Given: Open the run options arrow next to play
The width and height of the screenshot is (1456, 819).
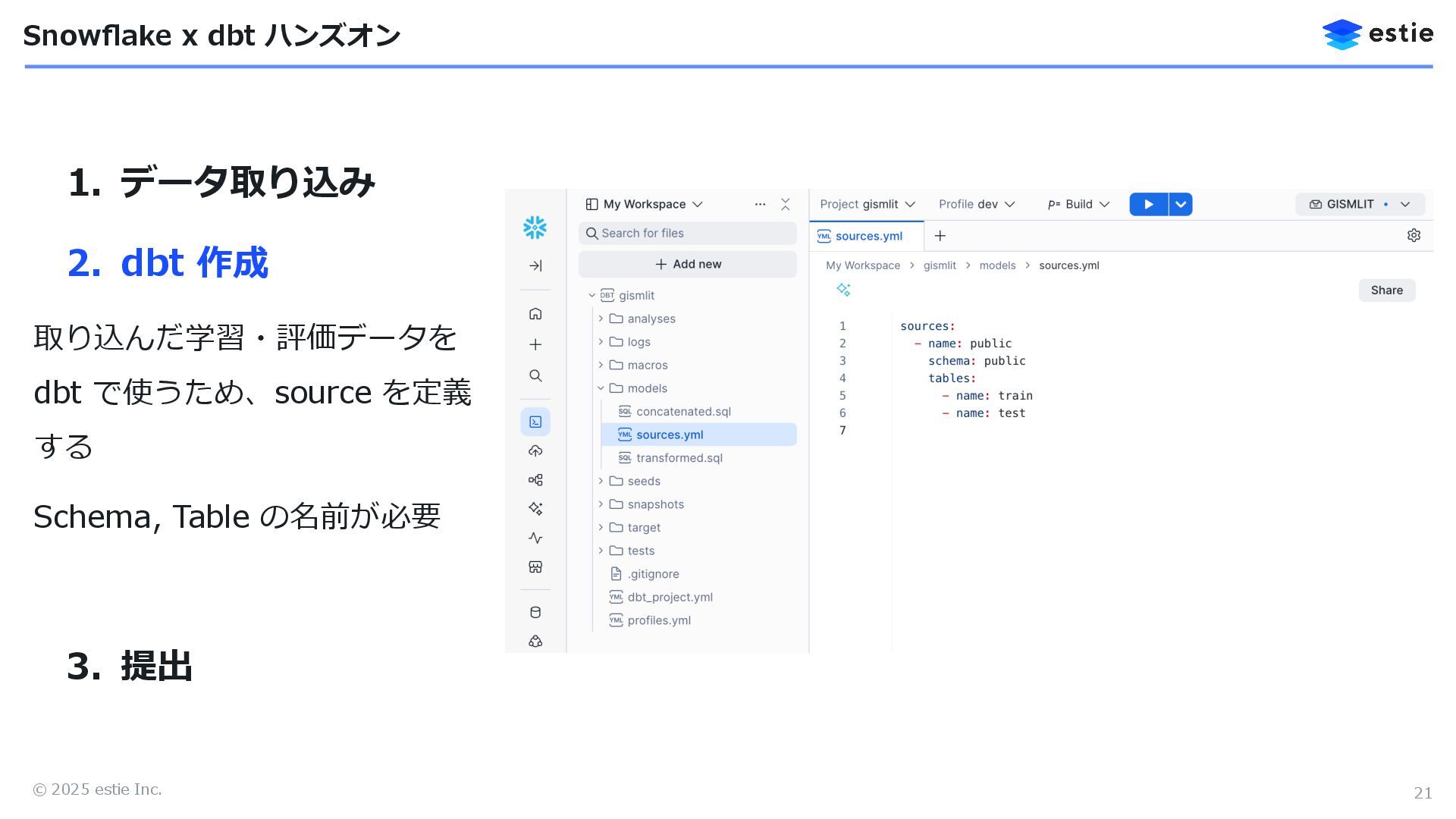Looking at the screenshot, I should click(x=1181, y=204).
